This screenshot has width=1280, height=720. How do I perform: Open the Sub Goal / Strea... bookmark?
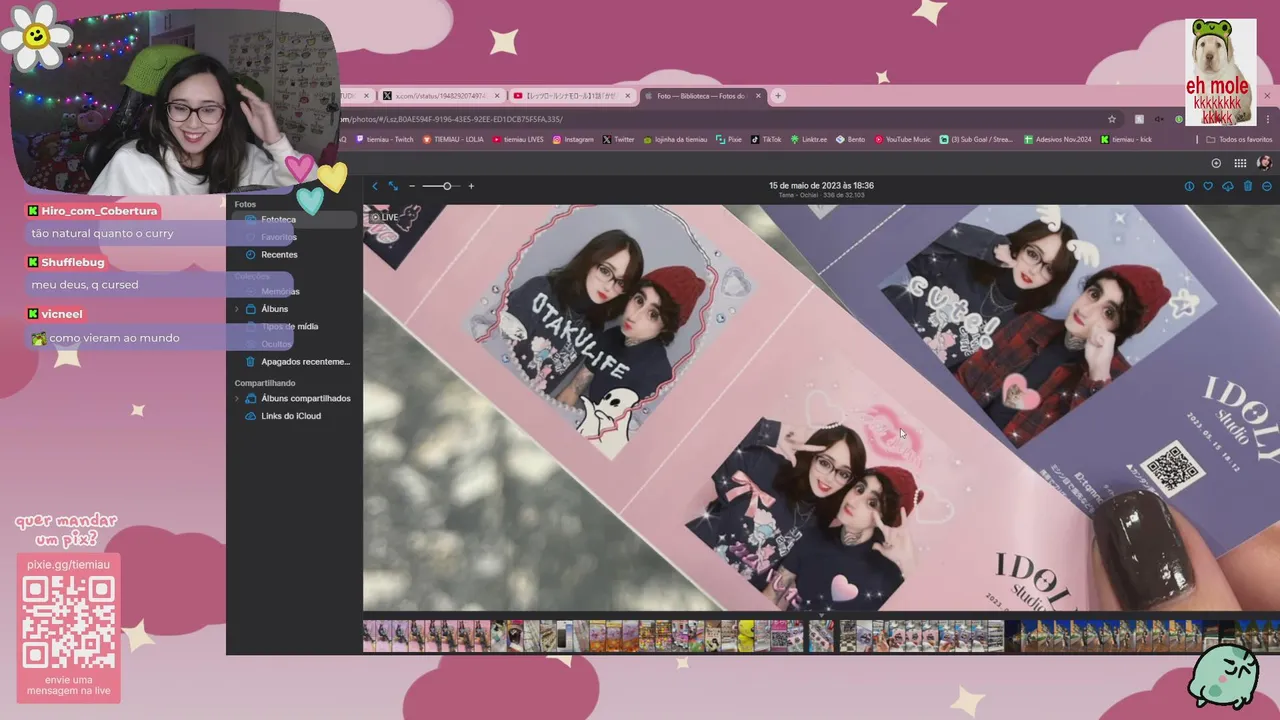pos(976,140)
